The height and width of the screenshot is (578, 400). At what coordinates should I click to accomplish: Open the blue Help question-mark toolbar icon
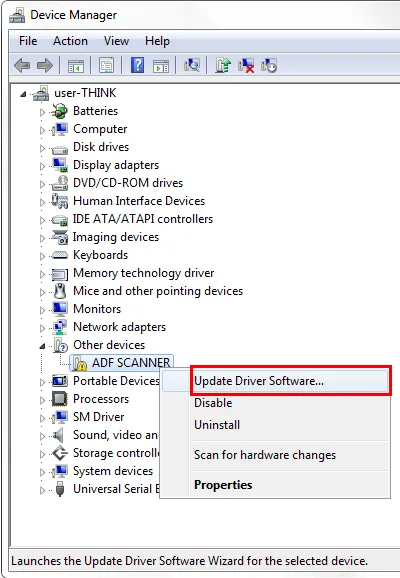pos(138,66)
